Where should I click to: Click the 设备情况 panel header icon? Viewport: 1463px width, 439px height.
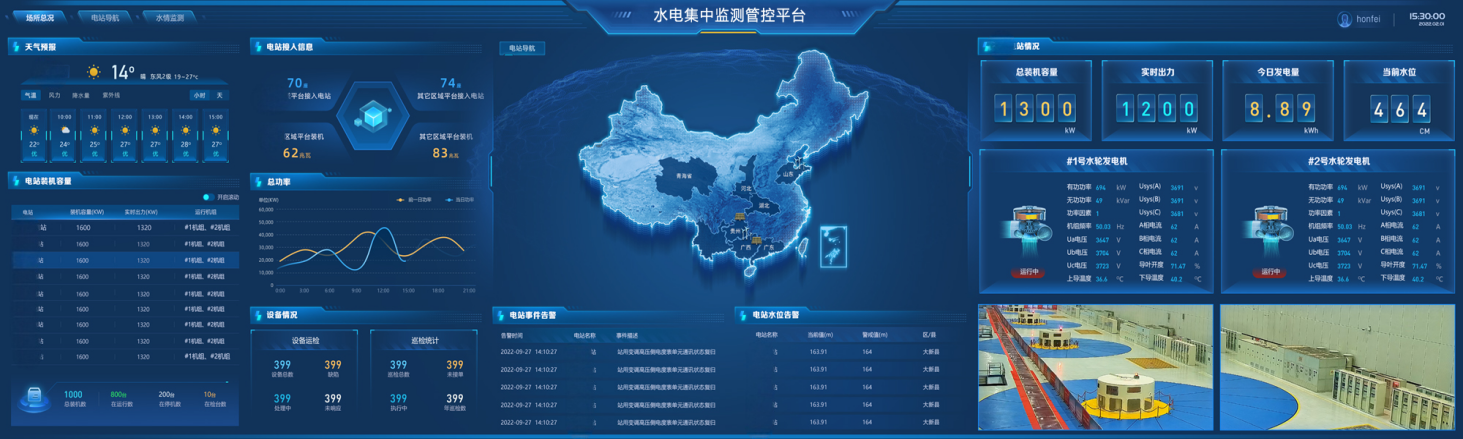pos(258,315)
